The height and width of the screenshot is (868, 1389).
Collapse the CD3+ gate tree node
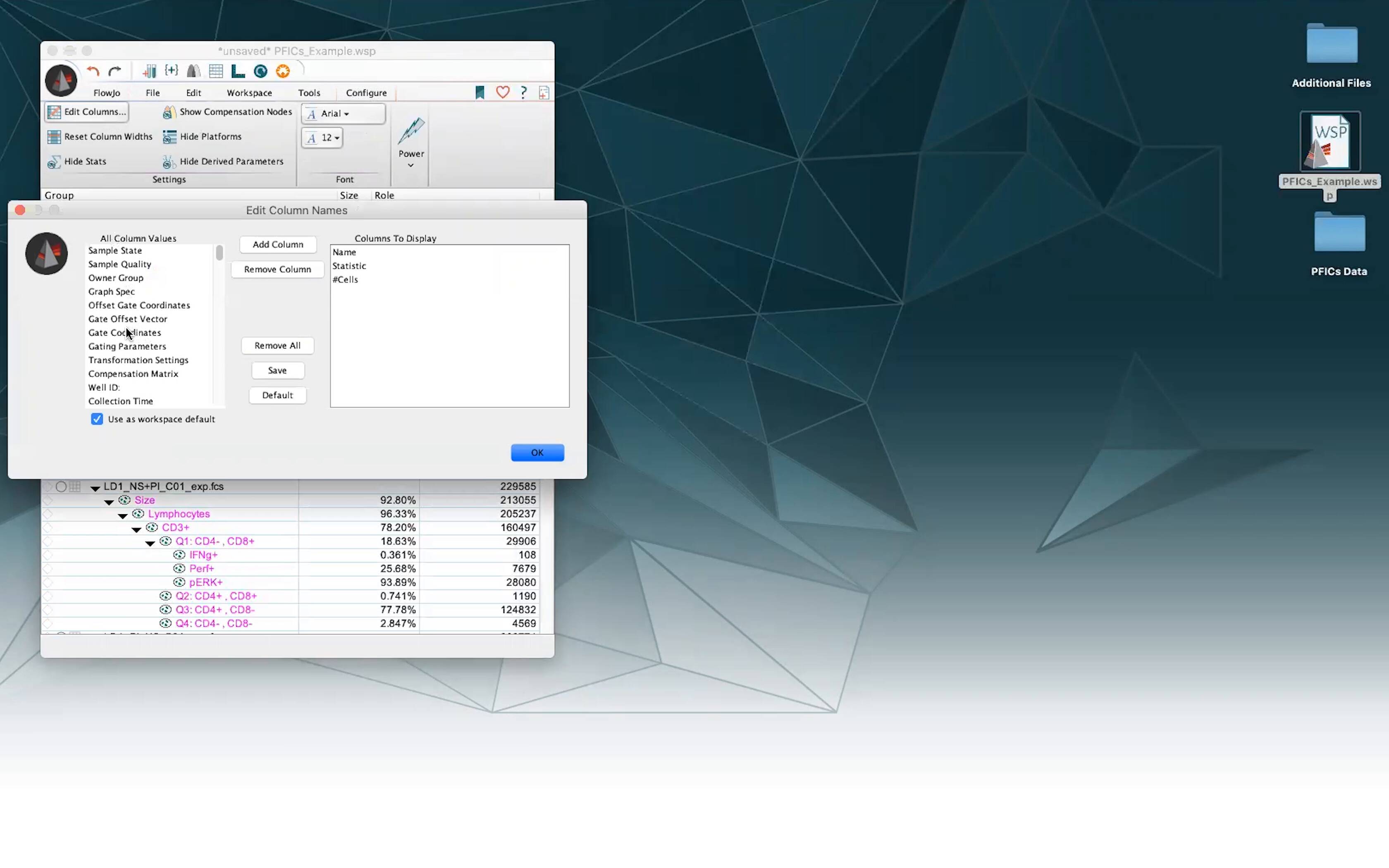[x=136, y=529]
